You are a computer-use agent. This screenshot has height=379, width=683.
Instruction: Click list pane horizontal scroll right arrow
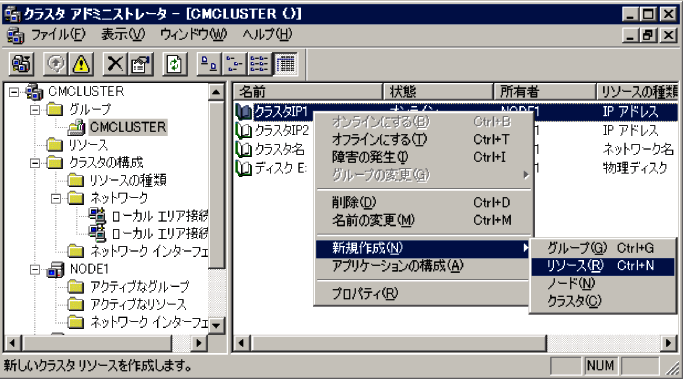click(x=669, y=343)
